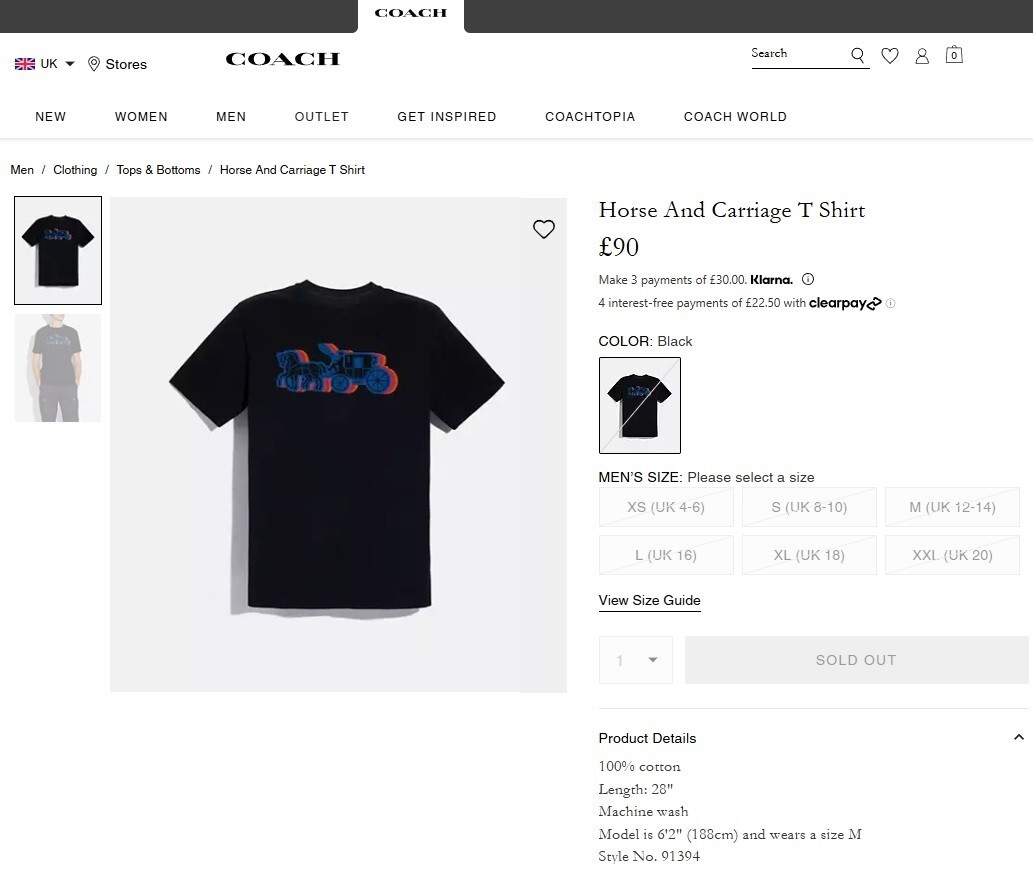
Task: Open the MEN navigation menu
Action: 231,117
